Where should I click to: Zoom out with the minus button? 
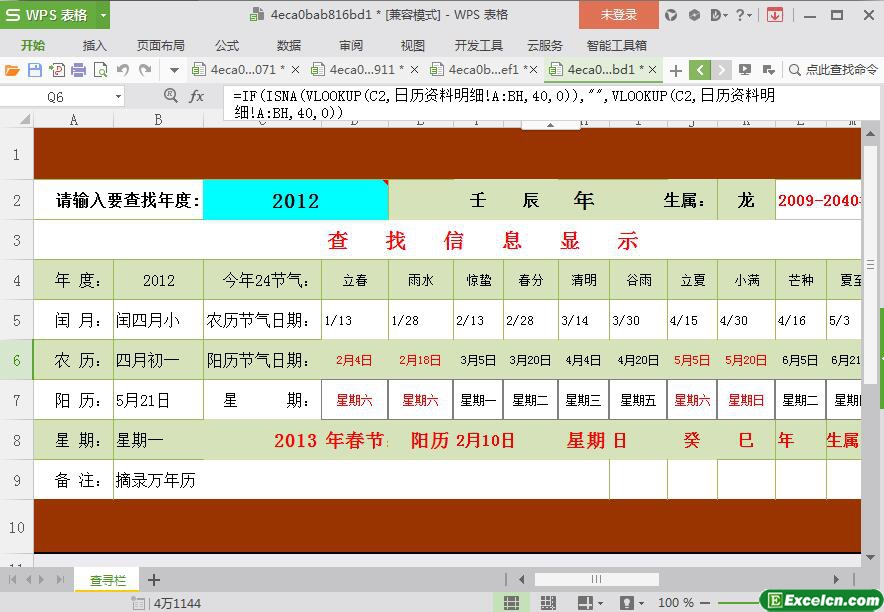[705, 603]
